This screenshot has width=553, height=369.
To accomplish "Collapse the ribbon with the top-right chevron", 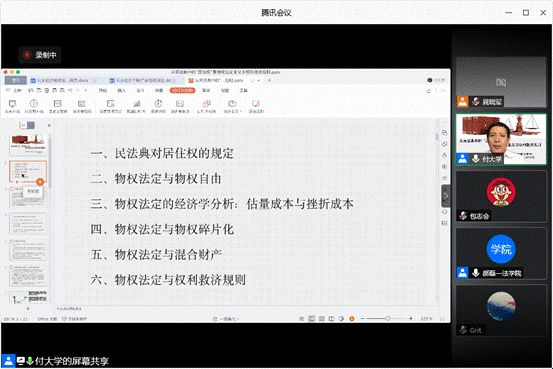I will 443,91.
